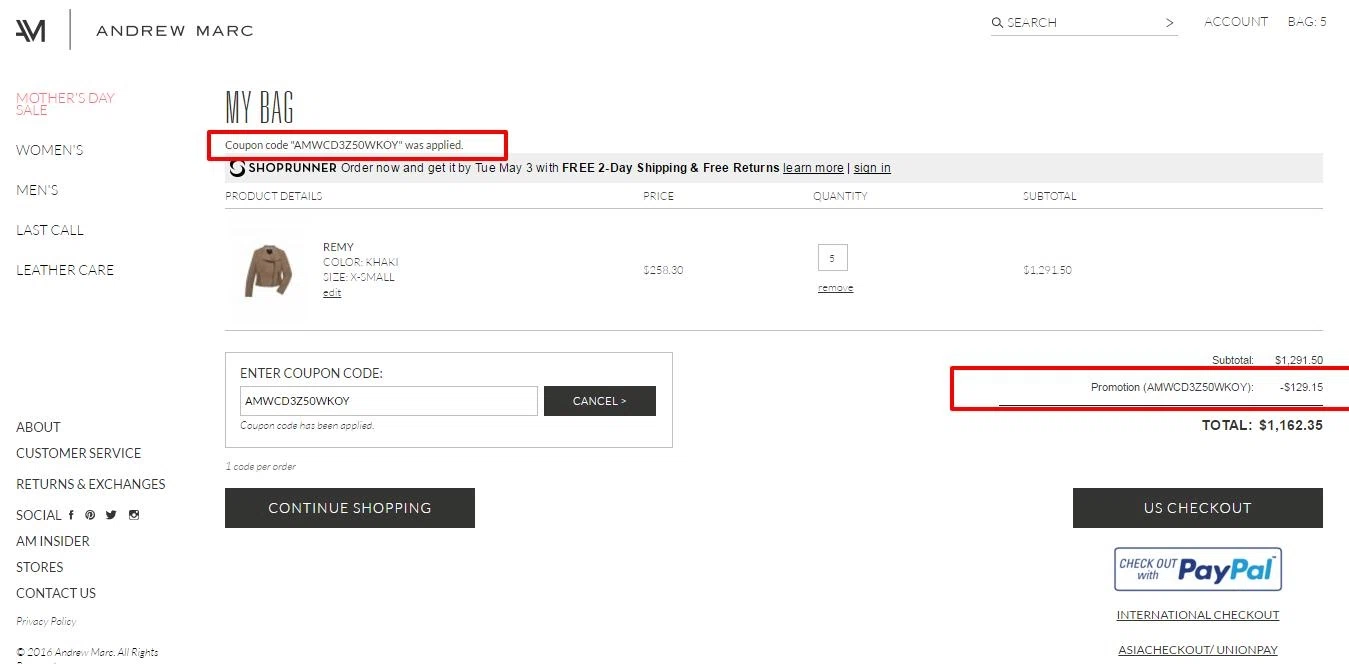This screenshot has height=664, width=1349.
Task: Edit the Remy jacket item
Action: click(x=332, y=293)
